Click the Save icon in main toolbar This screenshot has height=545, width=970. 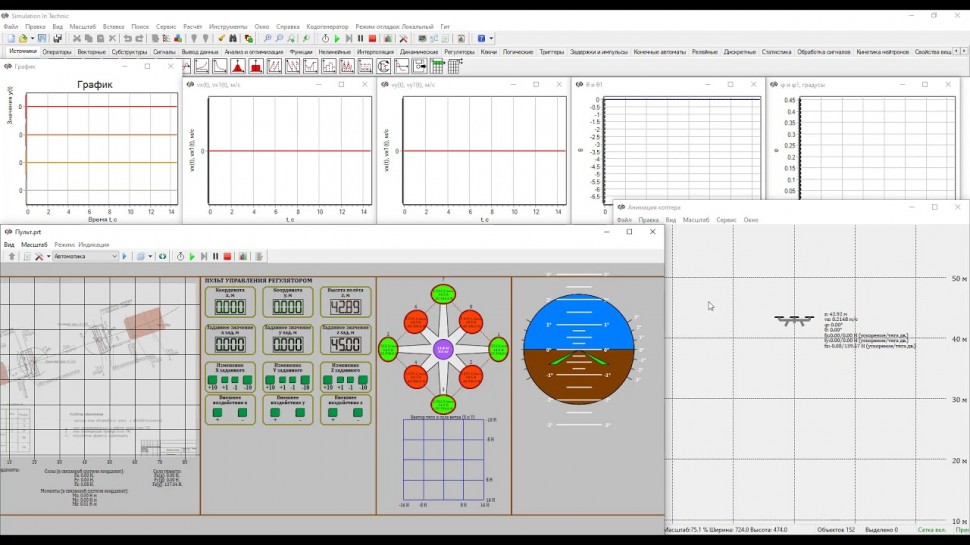[42, 39]
